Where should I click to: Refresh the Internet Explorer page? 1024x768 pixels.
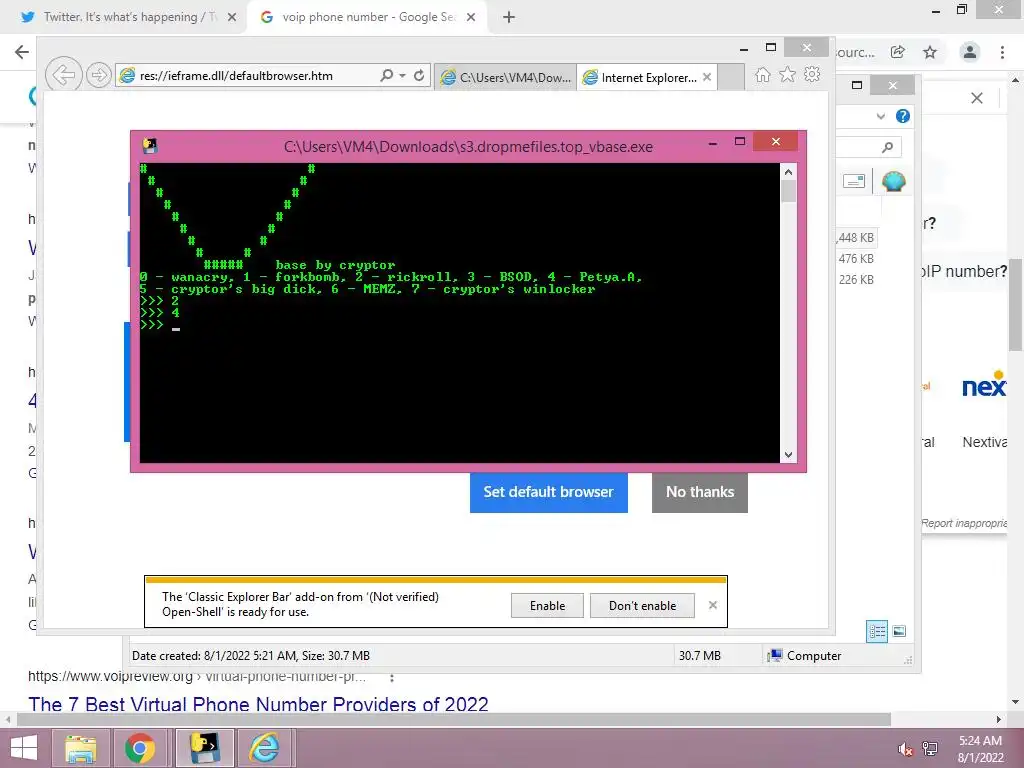tap(419, 75)
